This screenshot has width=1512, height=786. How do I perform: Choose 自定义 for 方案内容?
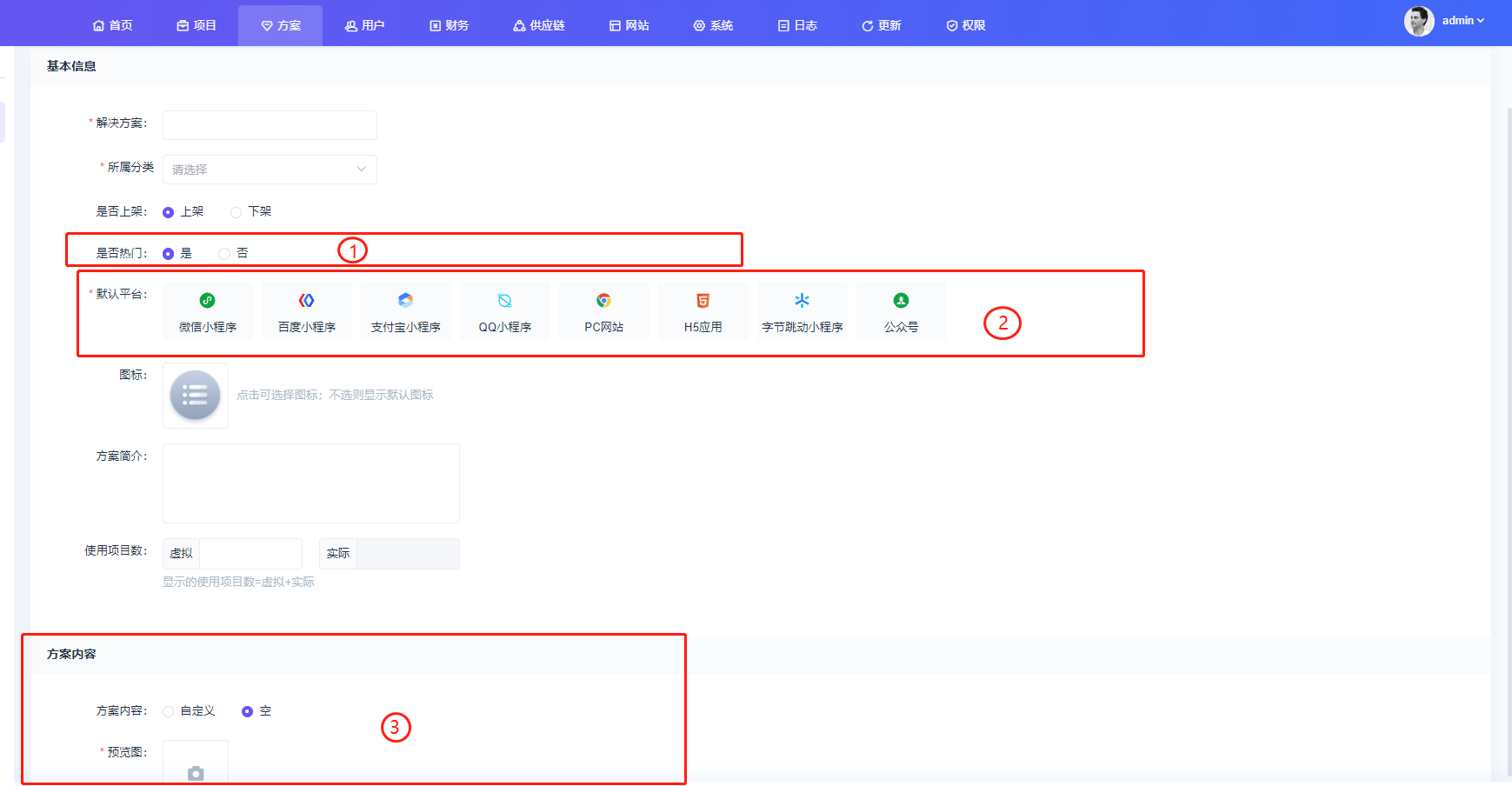click(169, 711)
